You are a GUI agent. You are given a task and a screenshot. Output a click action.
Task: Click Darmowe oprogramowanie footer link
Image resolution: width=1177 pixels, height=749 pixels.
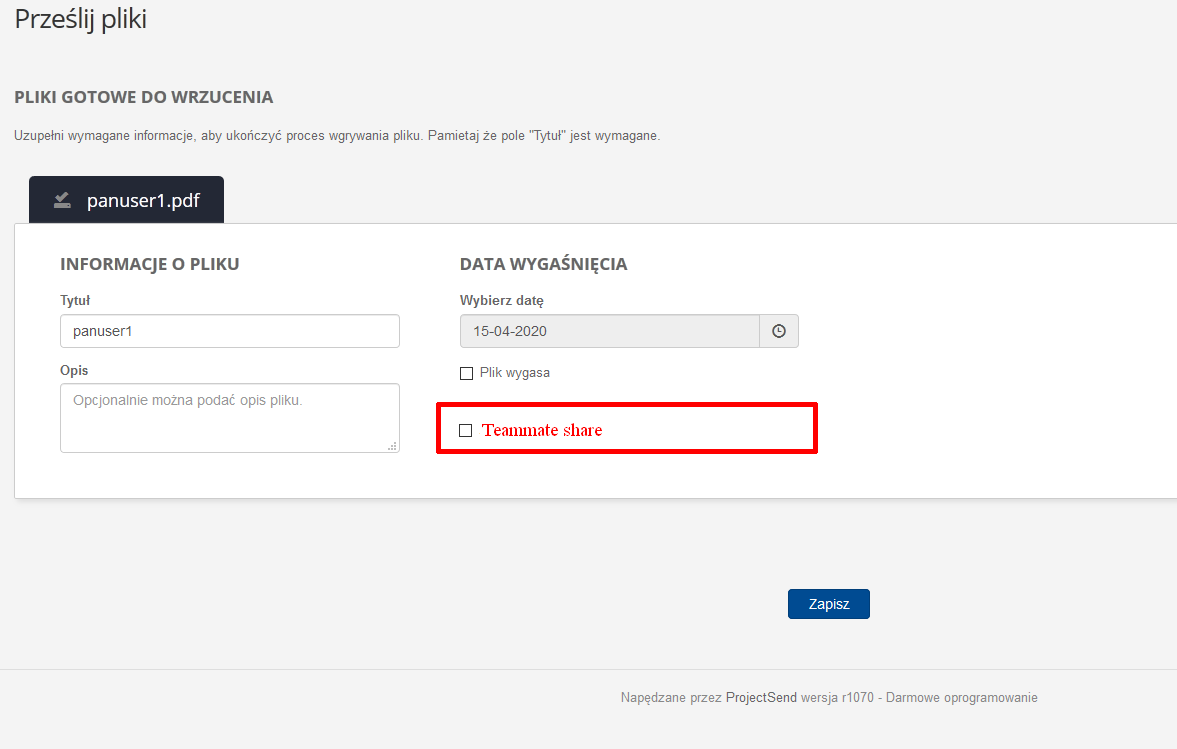pos(960,697)
